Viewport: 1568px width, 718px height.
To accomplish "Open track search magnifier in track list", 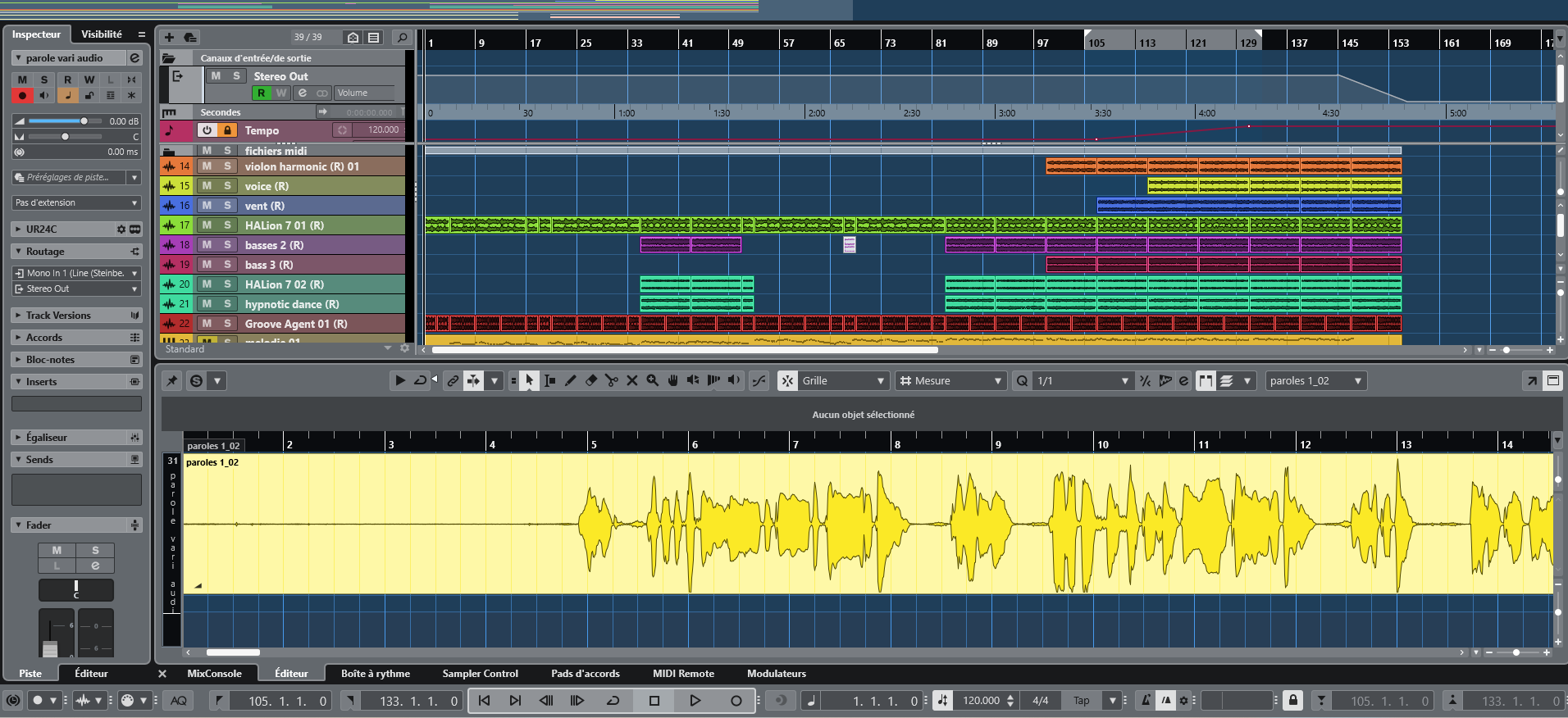I will pyautogui.click(x=402, y=37).
